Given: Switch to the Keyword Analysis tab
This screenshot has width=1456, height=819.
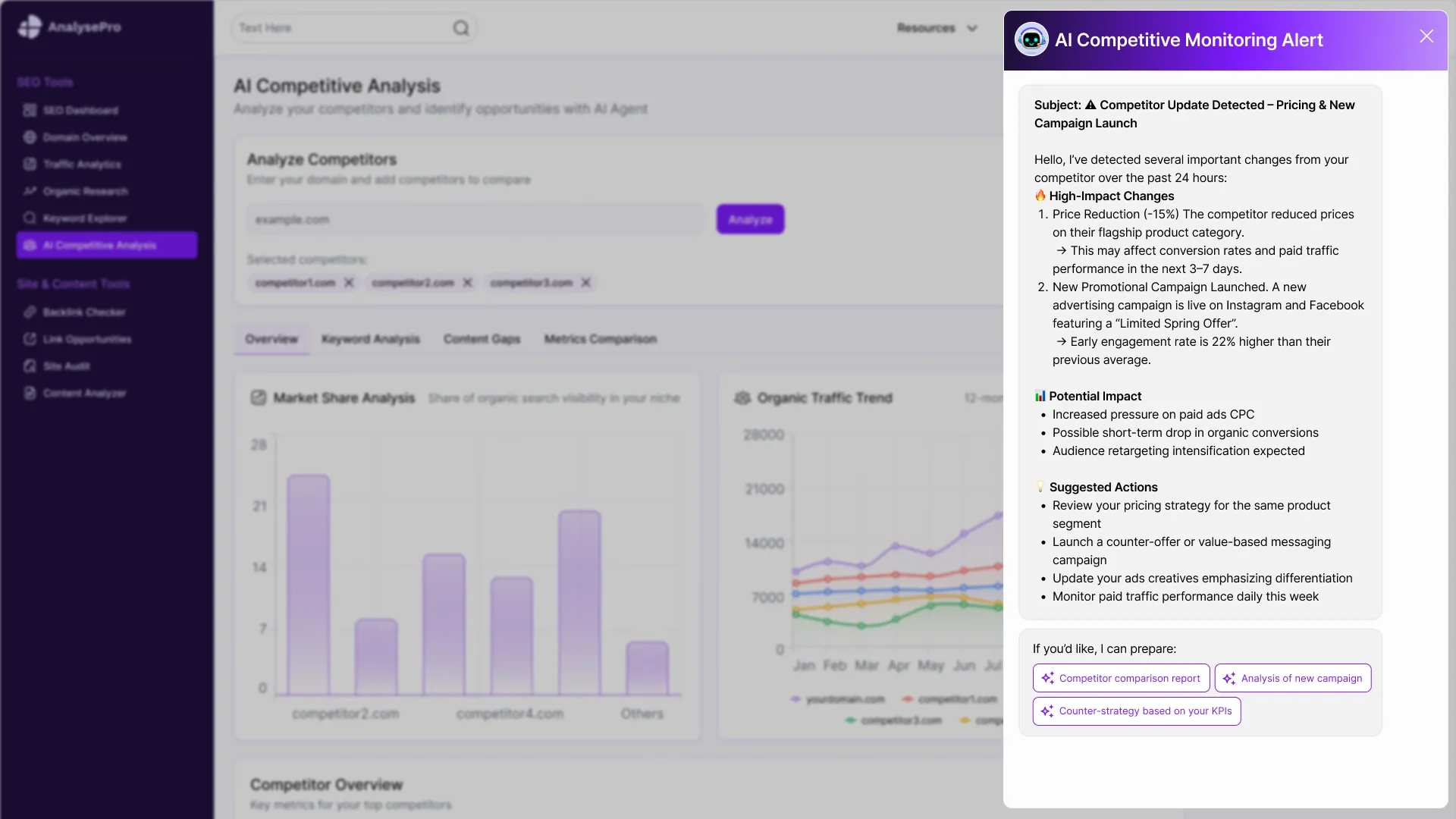Looking at the screenshot, I should tap(371, 339).
